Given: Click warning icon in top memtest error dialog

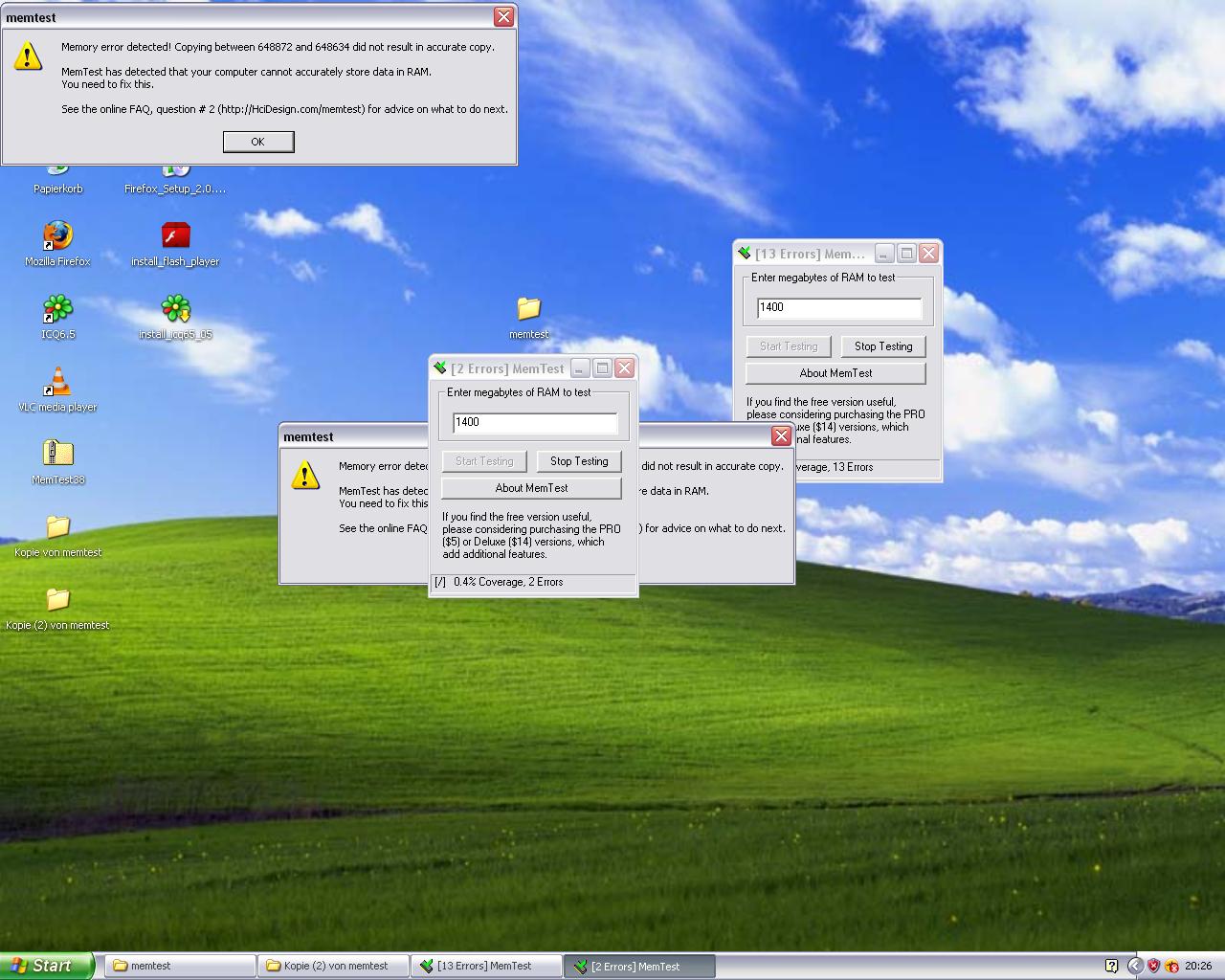Looking at the screenshot, I should click(28, 56).
